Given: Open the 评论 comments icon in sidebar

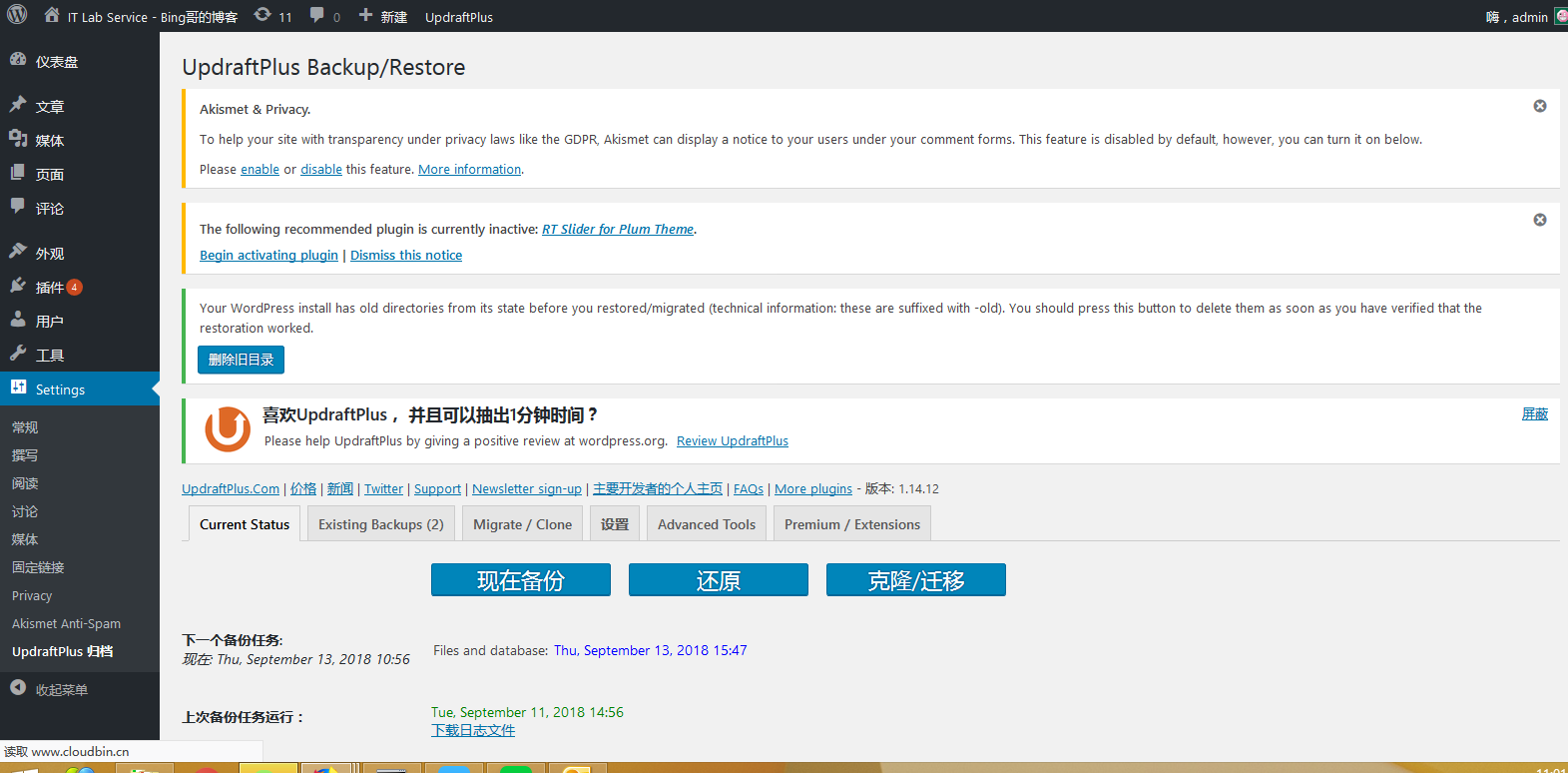Looking at the screenshot, I should 18,207.
